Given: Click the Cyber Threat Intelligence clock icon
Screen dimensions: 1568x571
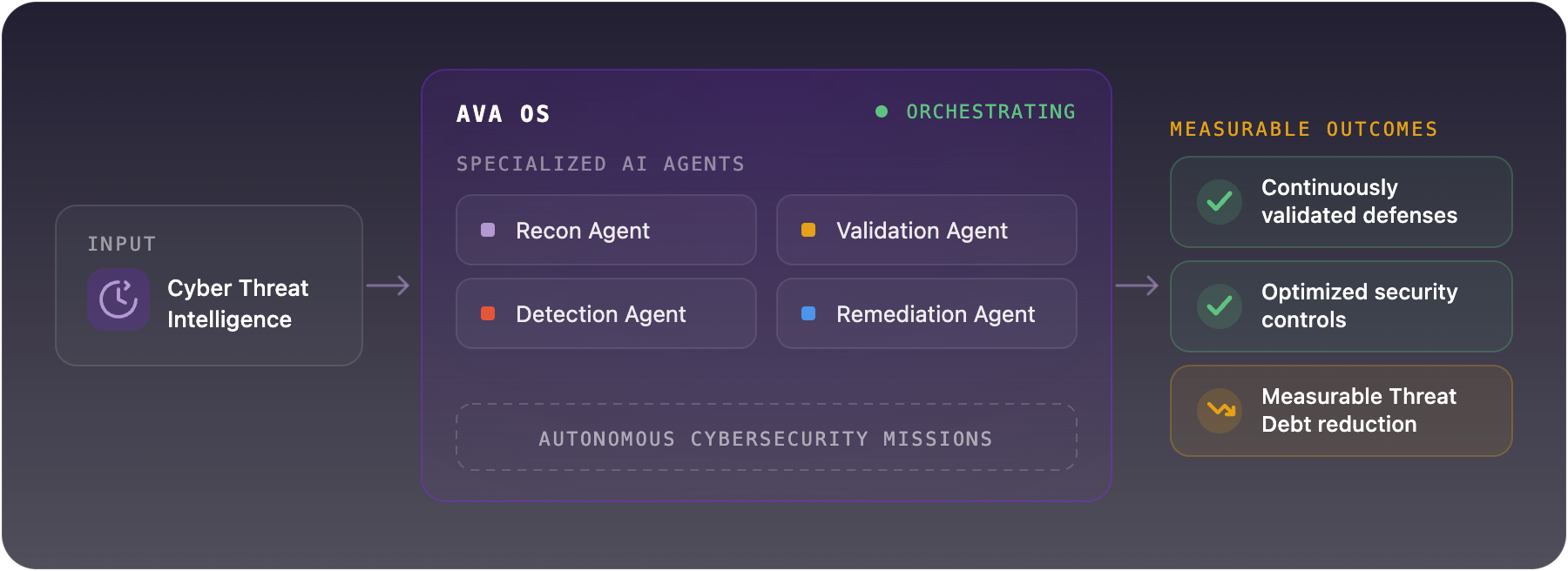Looking at the screenshot, I should [x=118, y=299].
